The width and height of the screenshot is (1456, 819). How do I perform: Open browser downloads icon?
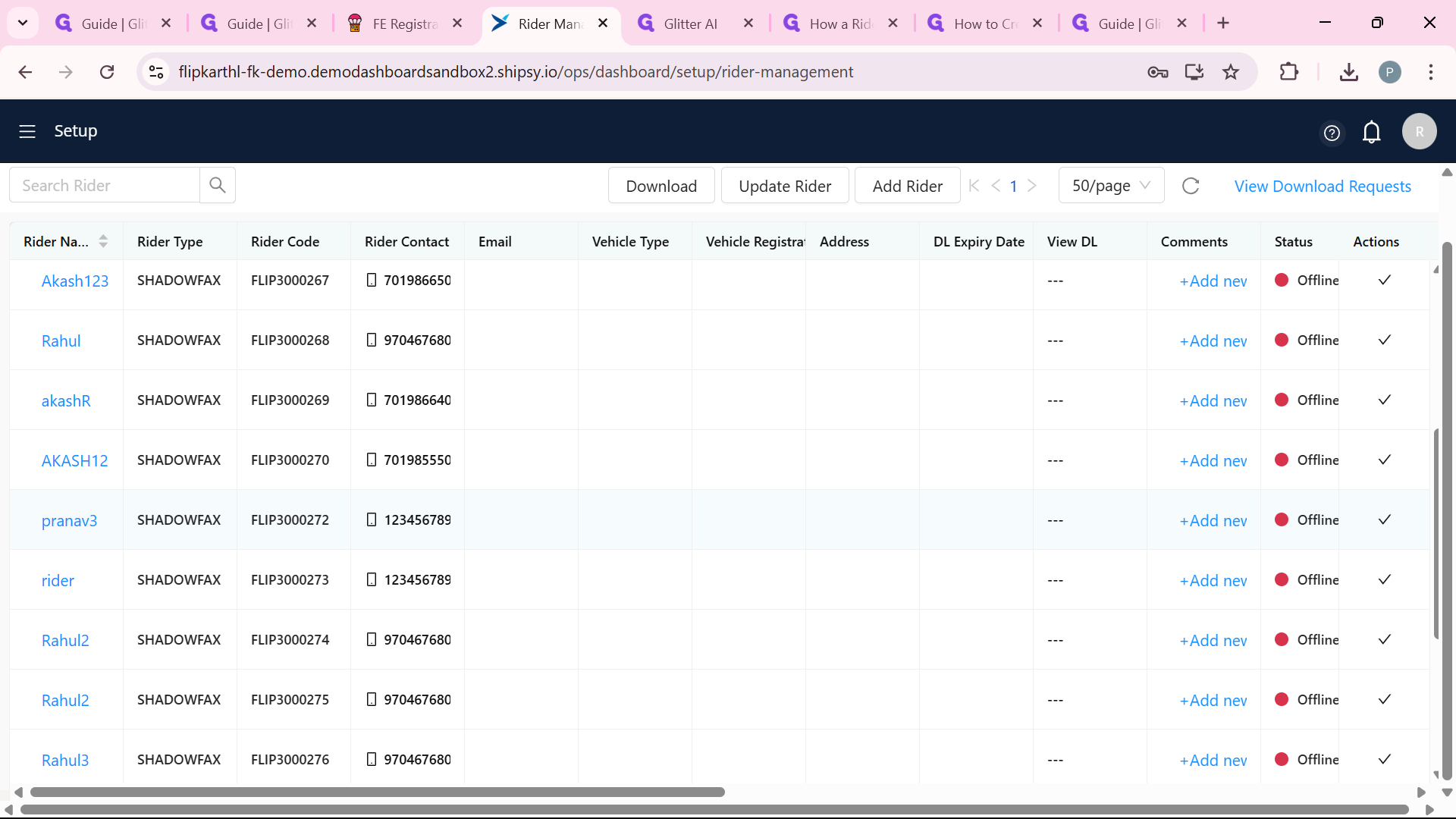pos(1348,72)
